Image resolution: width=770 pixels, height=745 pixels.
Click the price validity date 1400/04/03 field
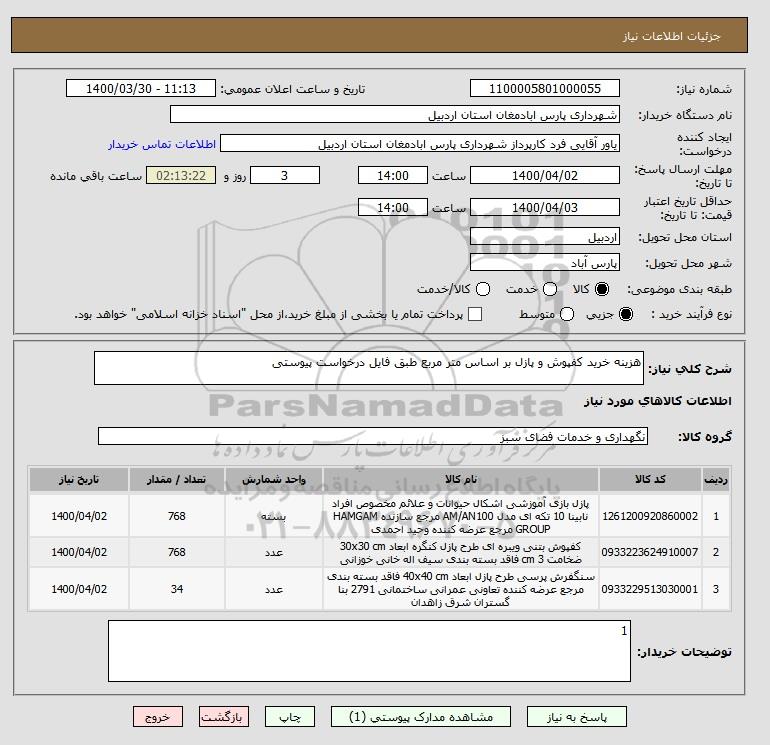545,207
